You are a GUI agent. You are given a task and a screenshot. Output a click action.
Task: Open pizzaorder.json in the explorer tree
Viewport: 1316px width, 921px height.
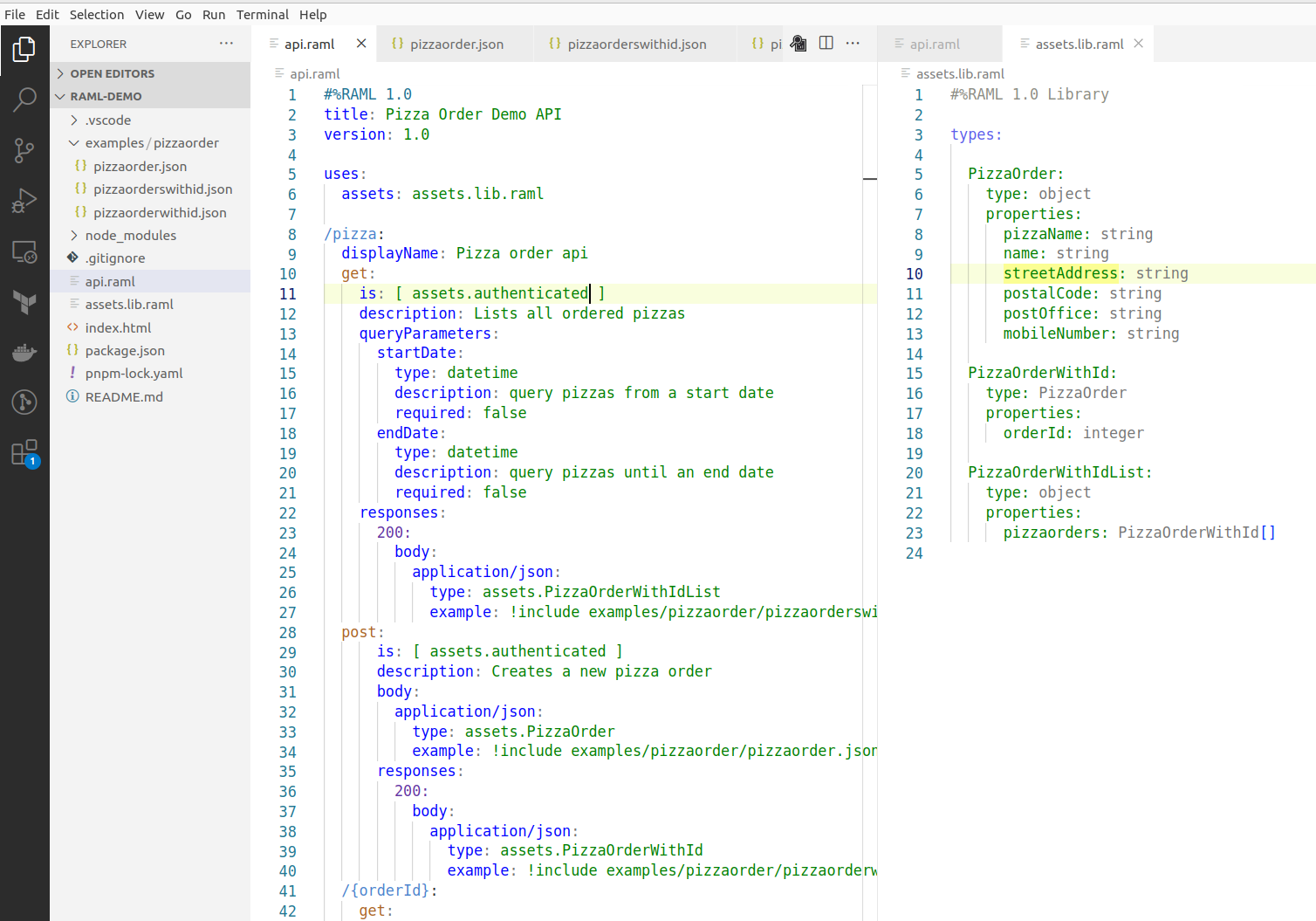(150, 166)
